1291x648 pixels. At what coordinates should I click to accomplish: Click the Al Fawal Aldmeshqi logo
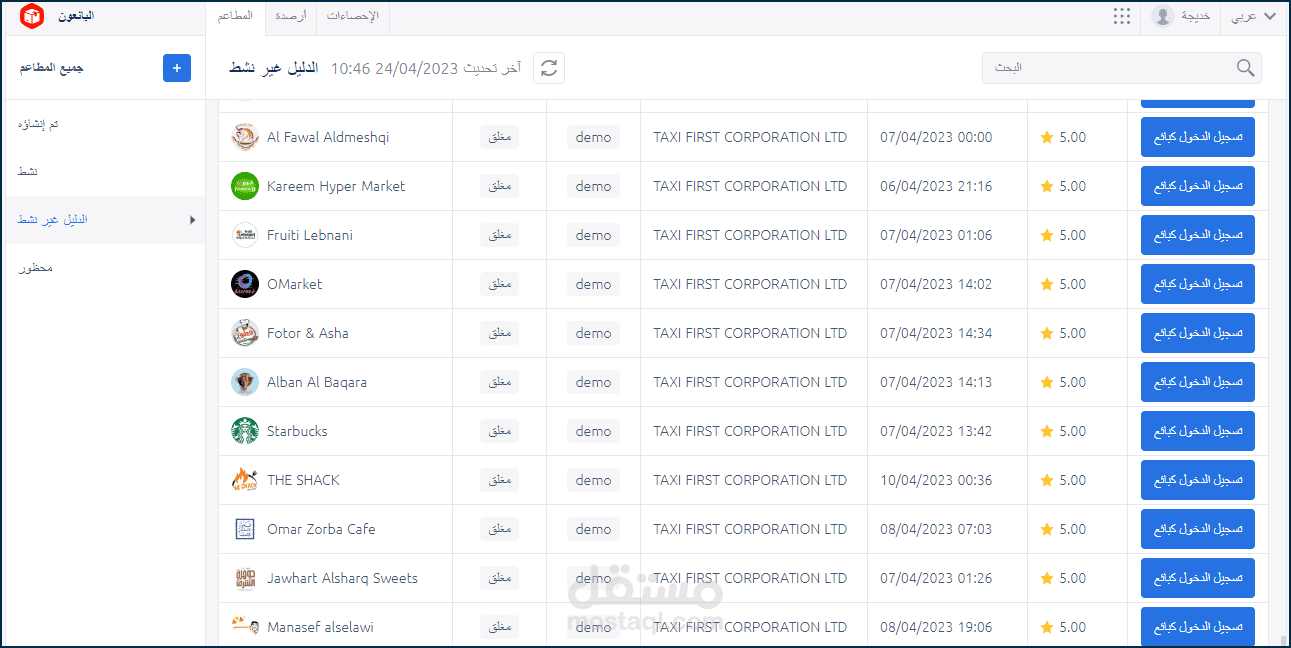(x=245, y=137)
